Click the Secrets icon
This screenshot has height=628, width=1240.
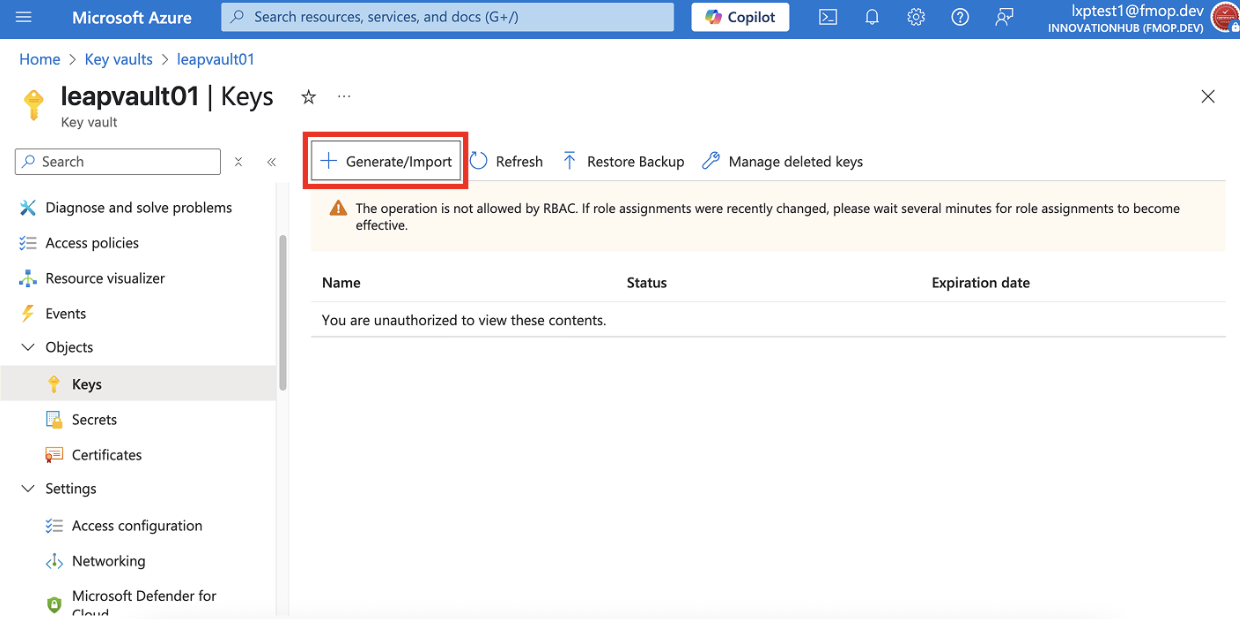click(x=54, y=419)
